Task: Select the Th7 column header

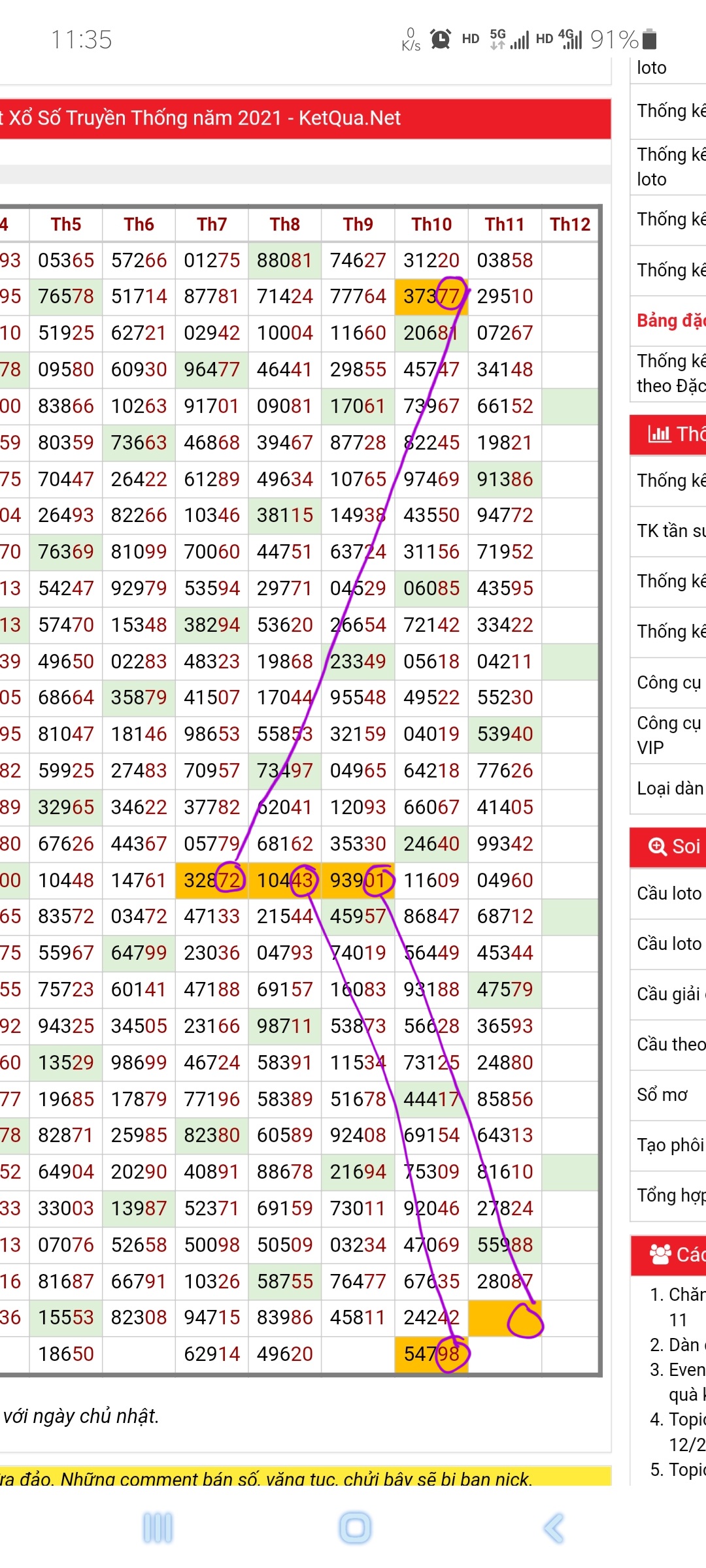Action: tap(212, 225)
